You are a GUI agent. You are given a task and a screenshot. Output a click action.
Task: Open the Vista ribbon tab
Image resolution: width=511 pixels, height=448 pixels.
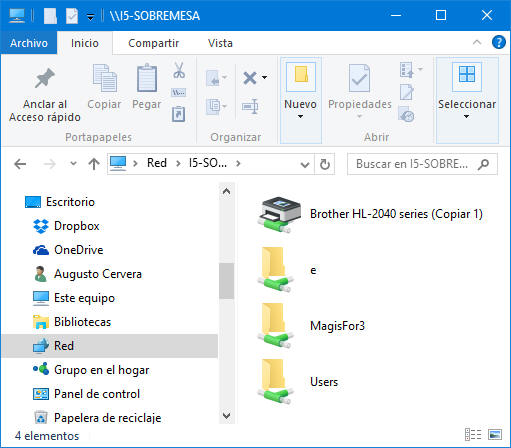pos(220,43)
